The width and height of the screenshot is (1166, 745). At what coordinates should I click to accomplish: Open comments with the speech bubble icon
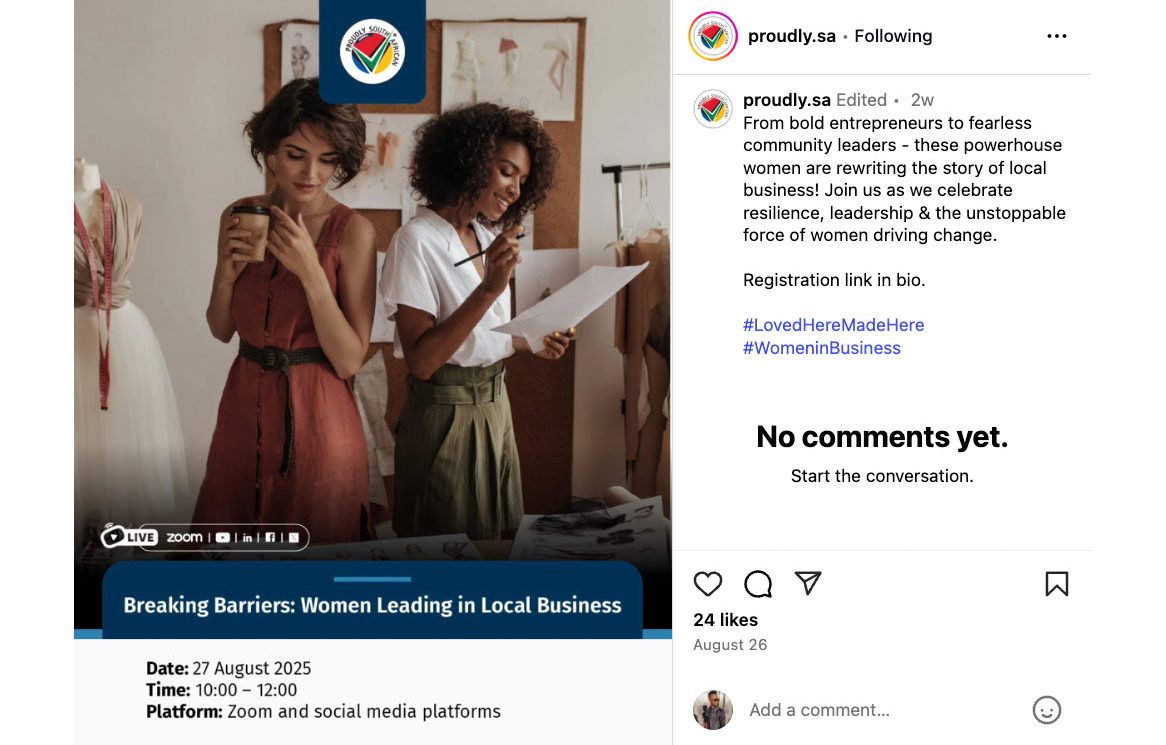tap(758, 584)
